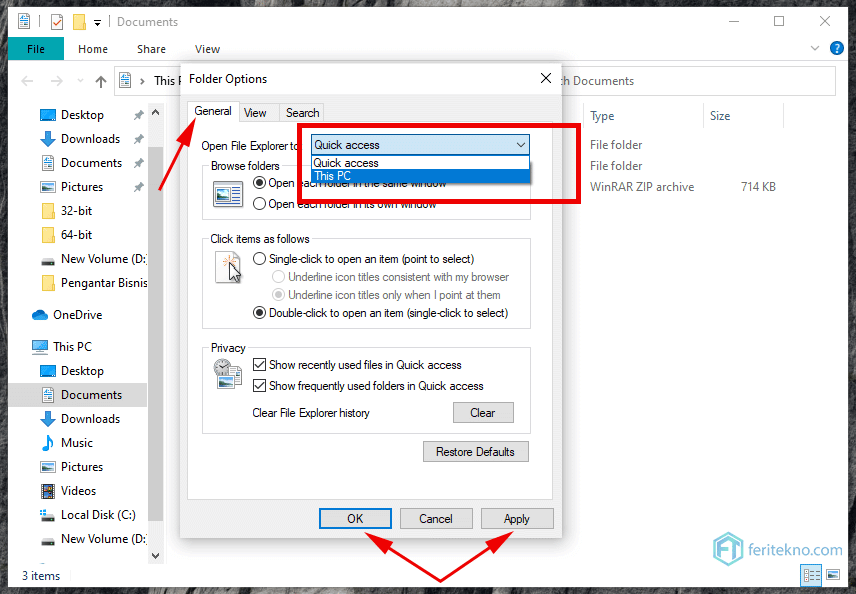Click the Back arrow navigation icon

[x=27, y=82]
